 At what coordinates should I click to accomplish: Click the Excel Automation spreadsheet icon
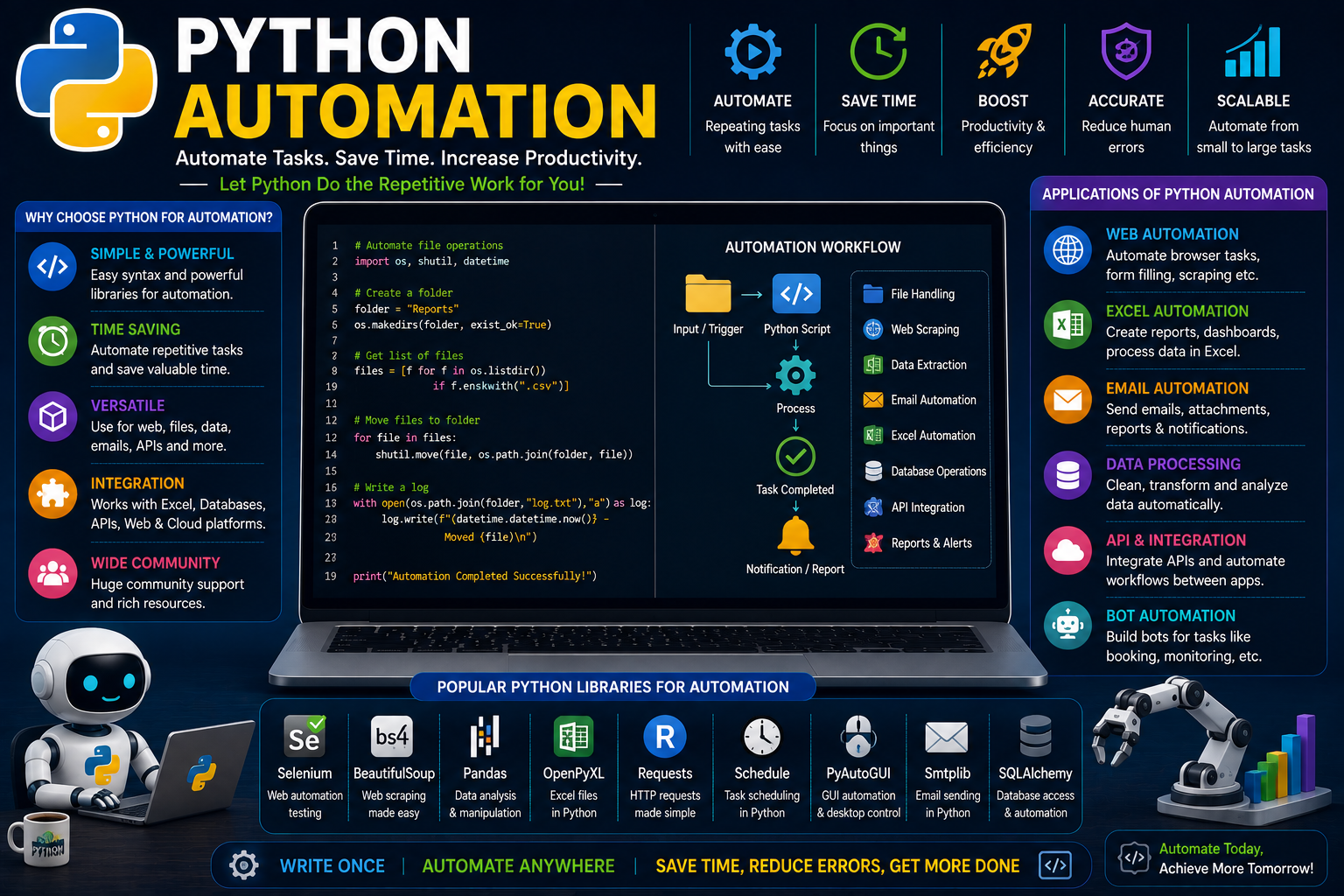tap(1067, 325)
